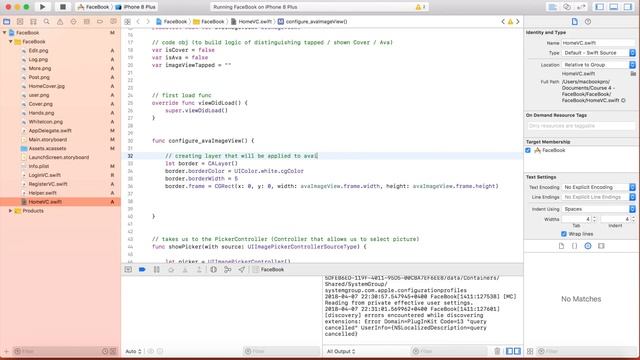Select the Assistant editor button

pyautogui.click(x=567, y=7)
